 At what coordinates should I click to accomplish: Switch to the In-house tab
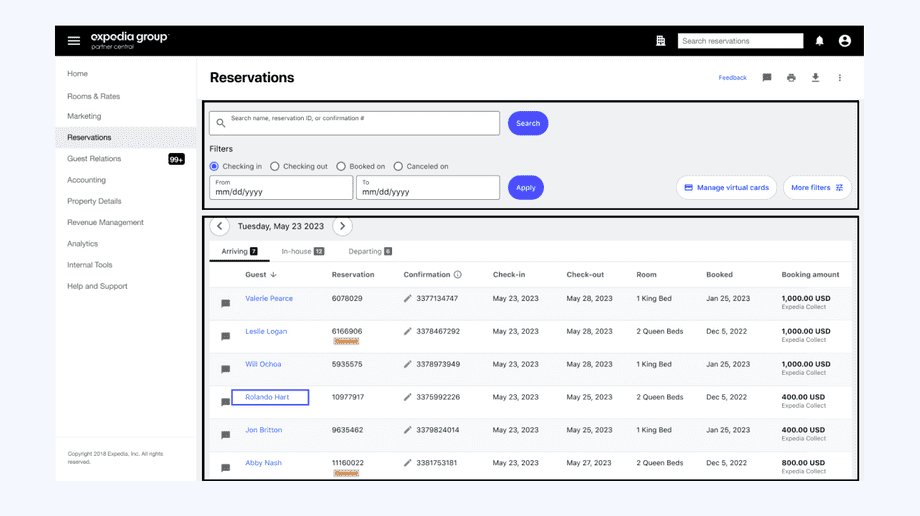(x=302, y=251)
